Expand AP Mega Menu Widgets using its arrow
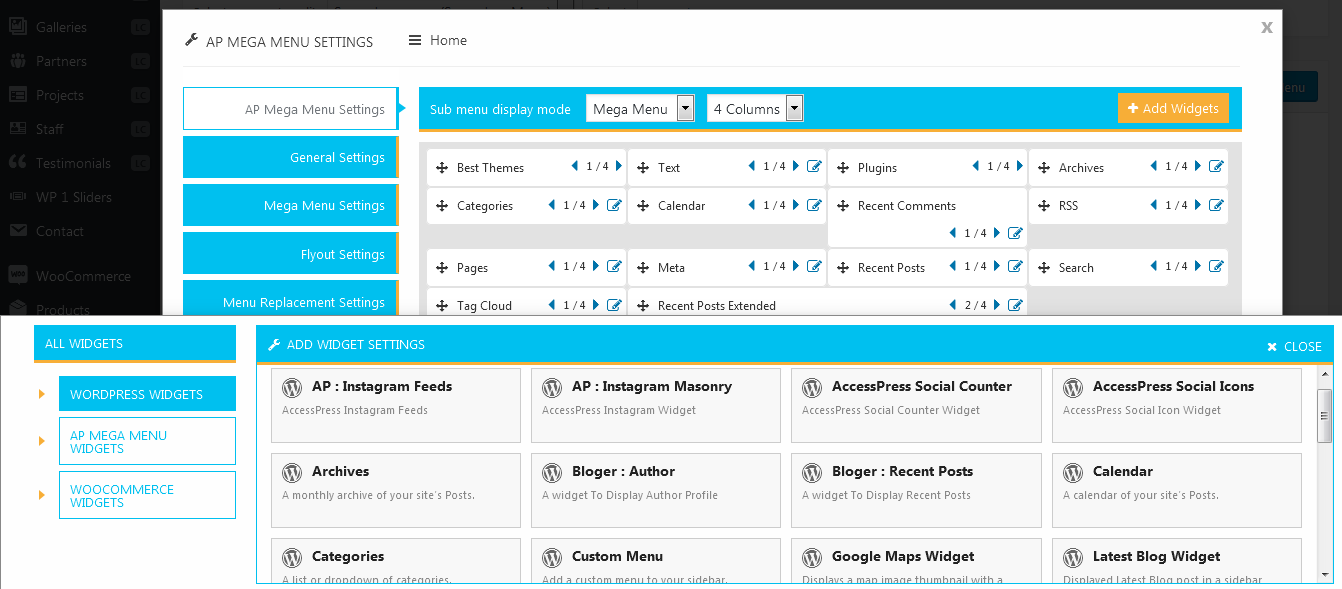Image resolution: width=1342 pixels, height=589 pixels. point(42,441)
